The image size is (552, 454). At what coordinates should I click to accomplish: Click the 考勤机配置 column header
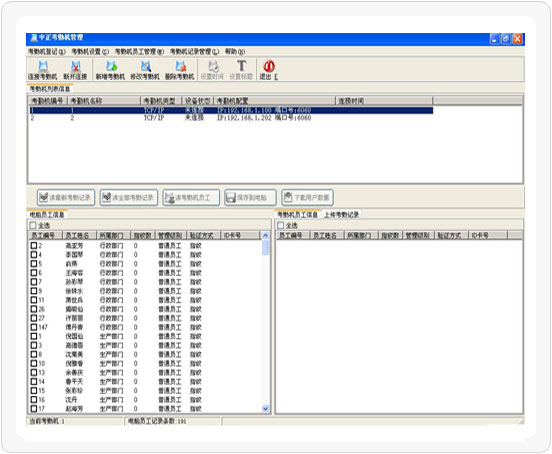(x=275, y=101)
